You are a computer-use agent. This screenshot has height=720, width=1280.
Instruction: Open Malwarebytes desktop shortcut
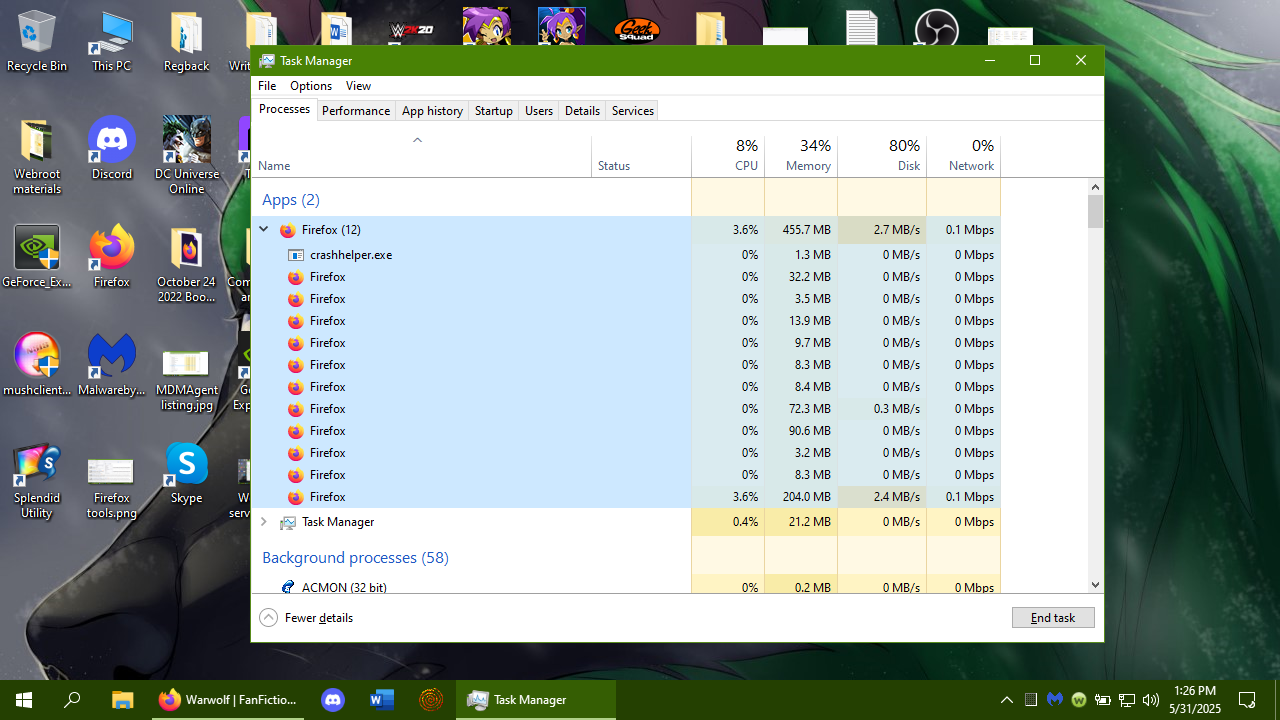[x=111, y=364]
